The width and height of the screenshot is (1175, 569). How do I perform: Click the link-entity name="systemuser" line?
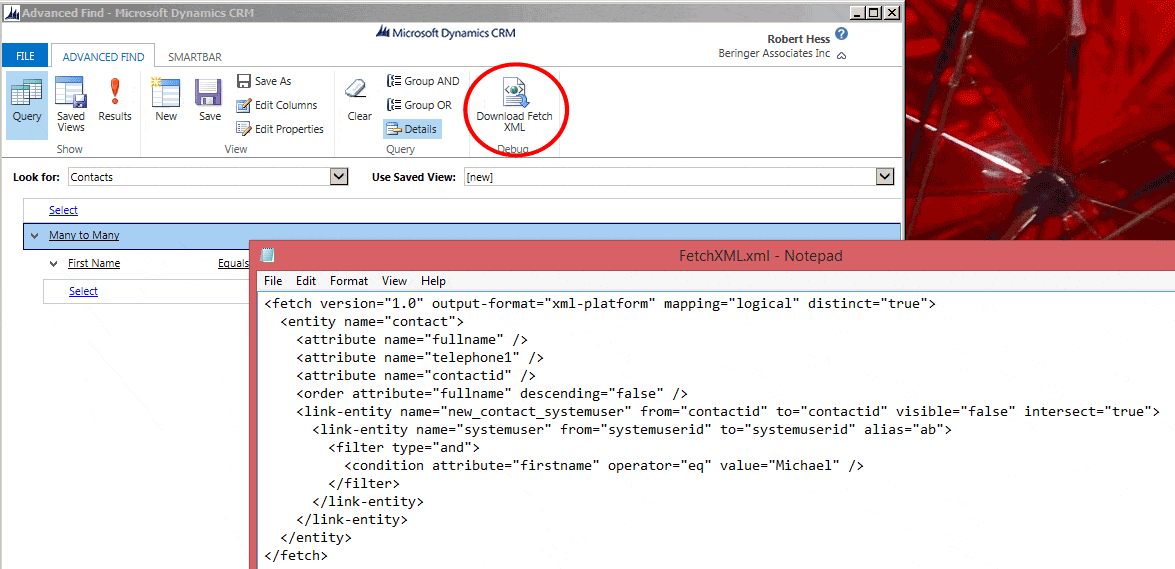coord(632,430)
